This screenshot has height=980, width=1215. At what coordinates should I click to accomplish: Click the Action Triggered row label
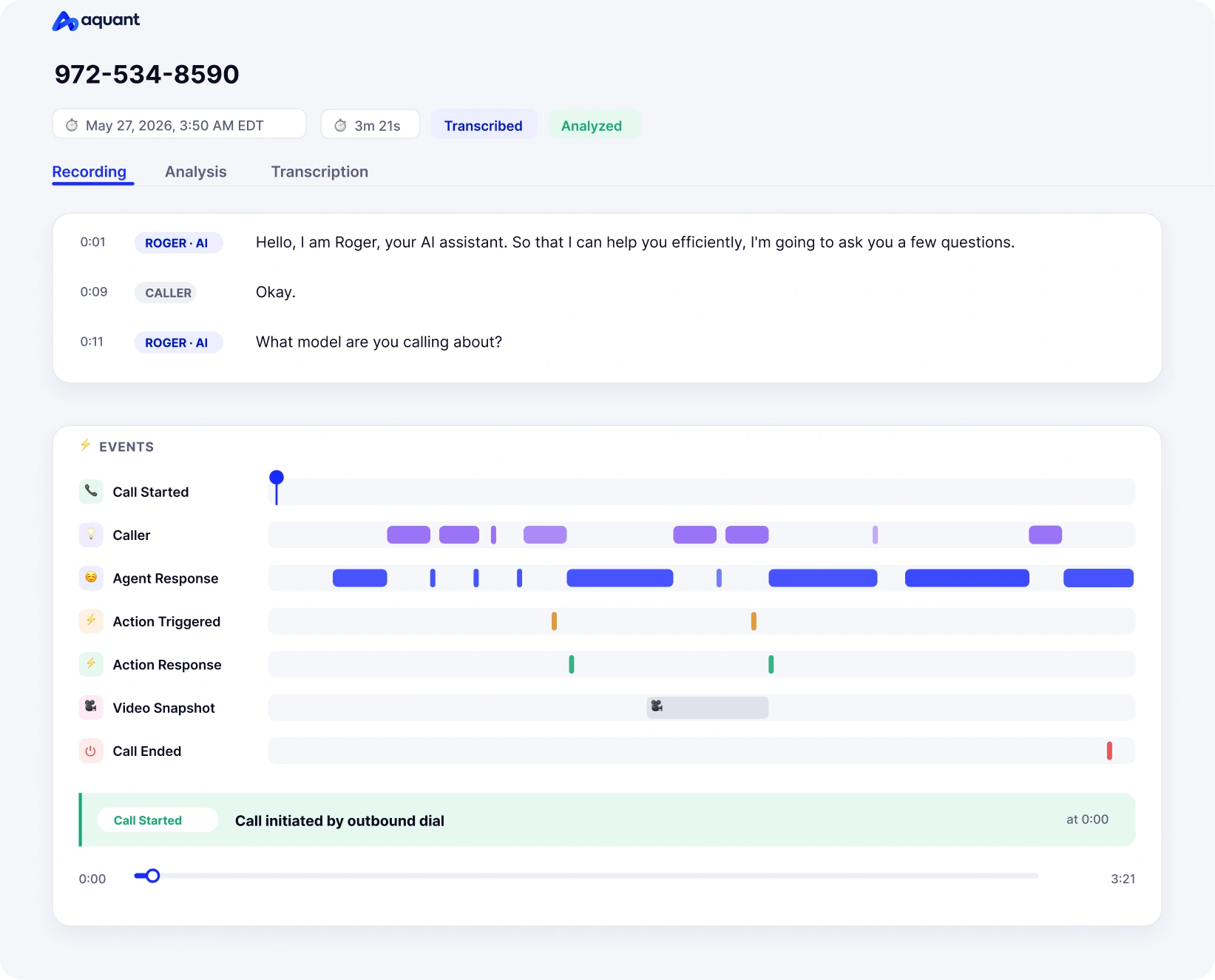tap(166, 621)
